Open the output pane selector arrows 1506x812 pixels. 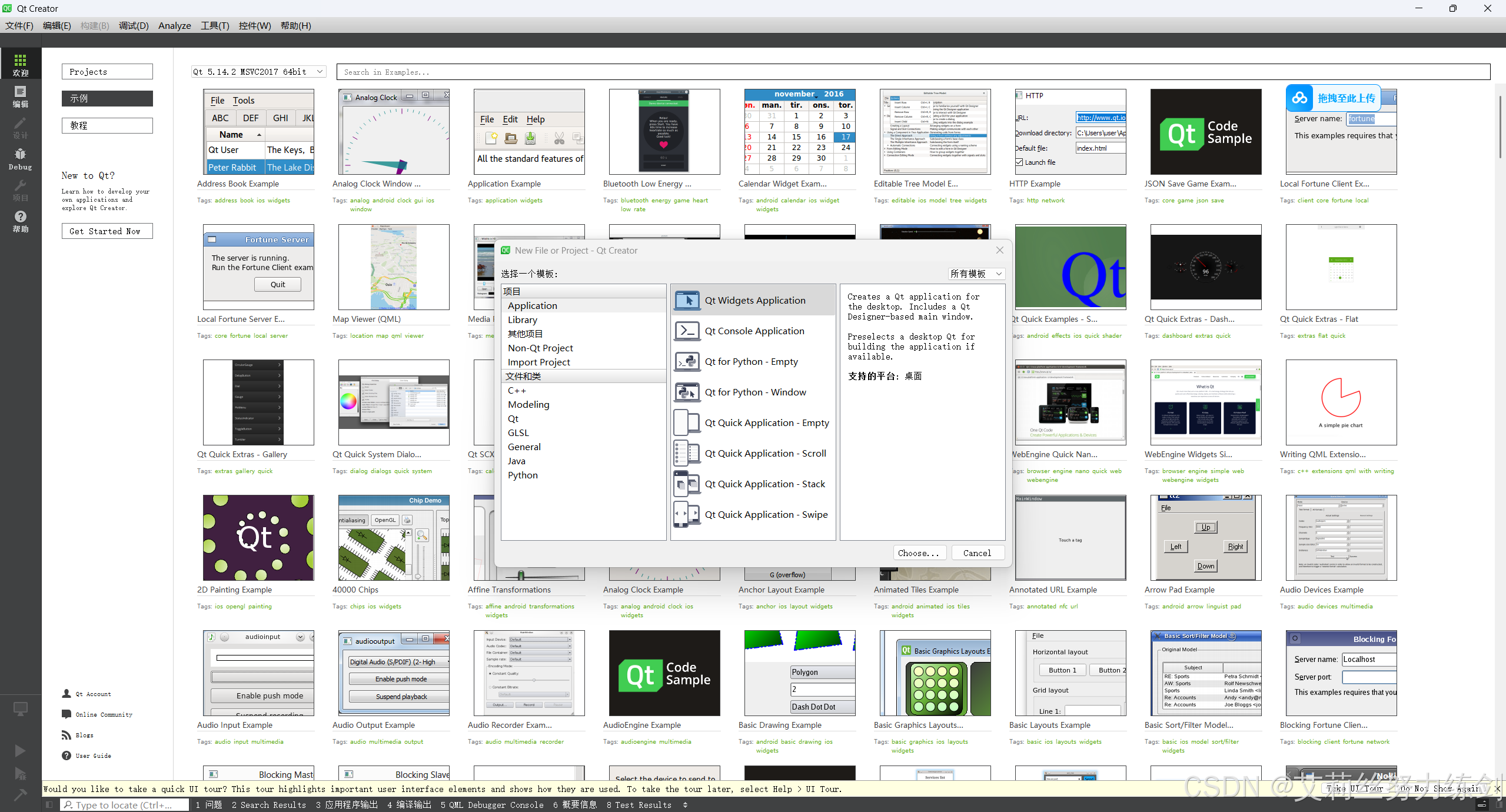point(685,805)
